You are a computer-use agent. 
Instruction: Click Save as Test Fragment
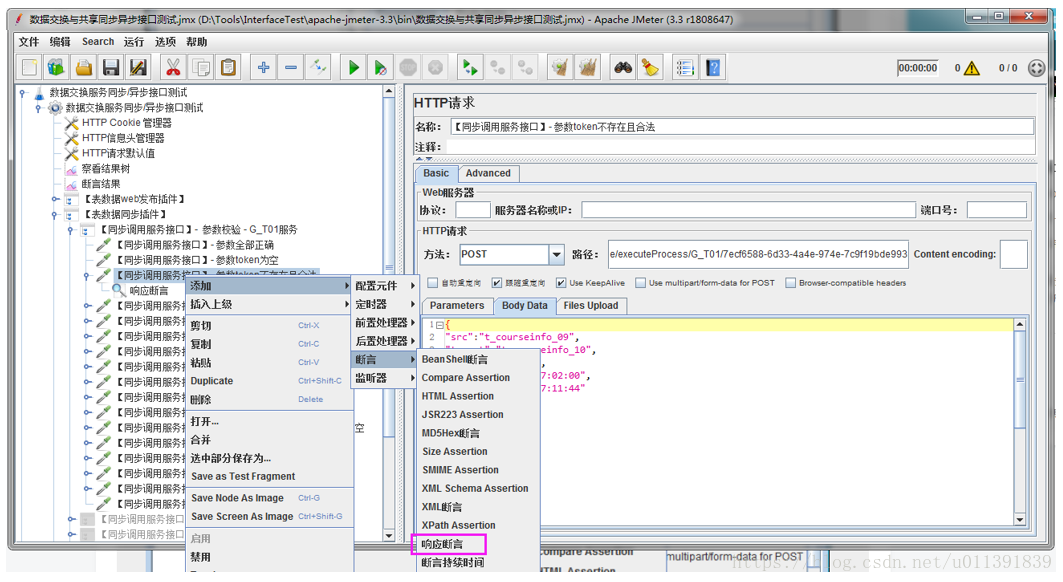(x=269, y=477)
